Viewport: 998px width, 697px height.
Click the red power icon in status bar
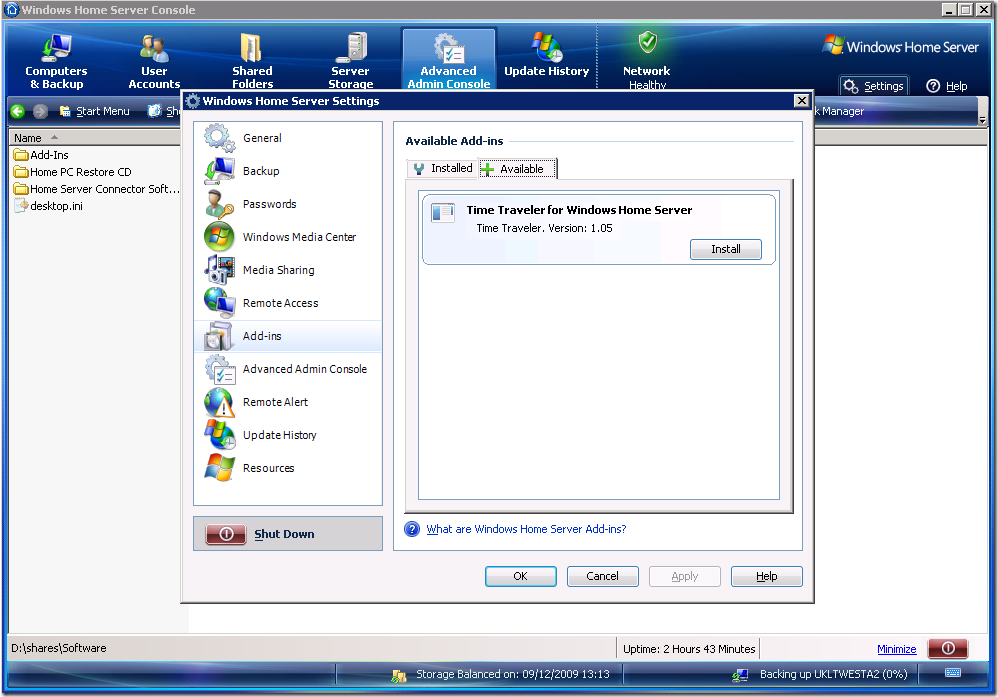coord(948,648)
